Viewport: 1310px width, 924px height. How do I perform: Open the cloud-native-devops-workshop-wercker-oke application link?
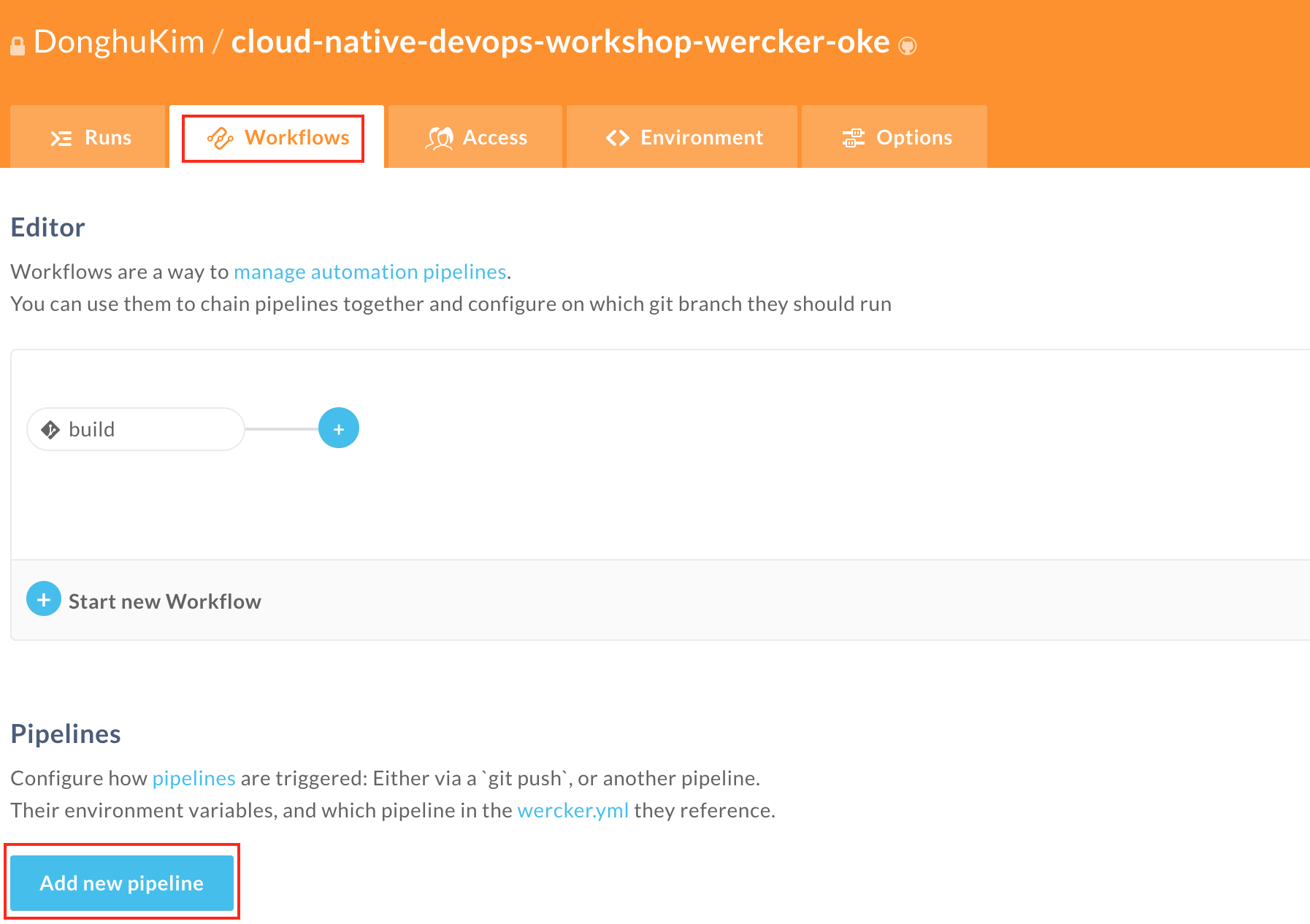pos(560,42)
